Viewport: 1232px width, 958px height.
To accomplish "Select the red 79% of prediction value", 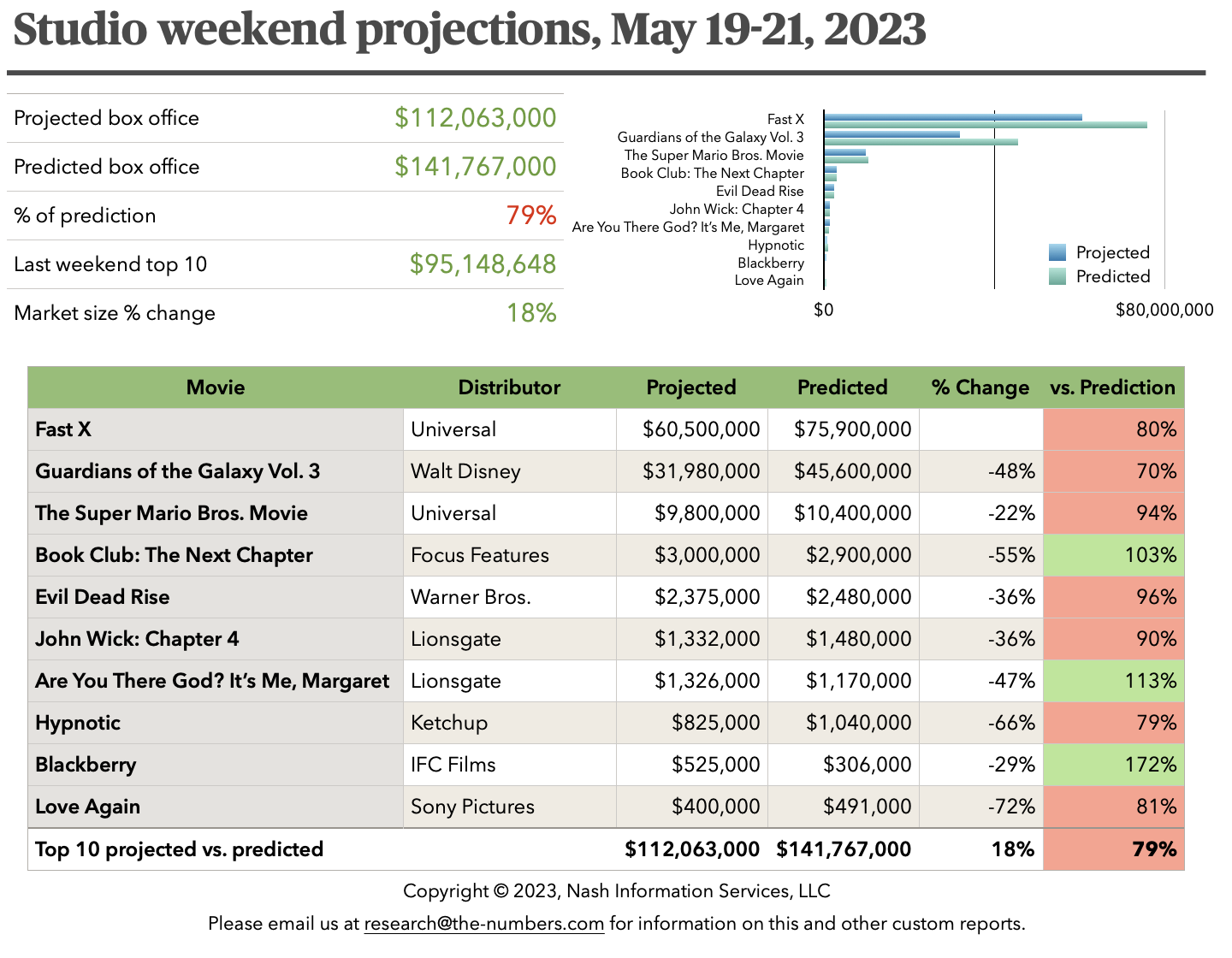I will pos(530,216).
